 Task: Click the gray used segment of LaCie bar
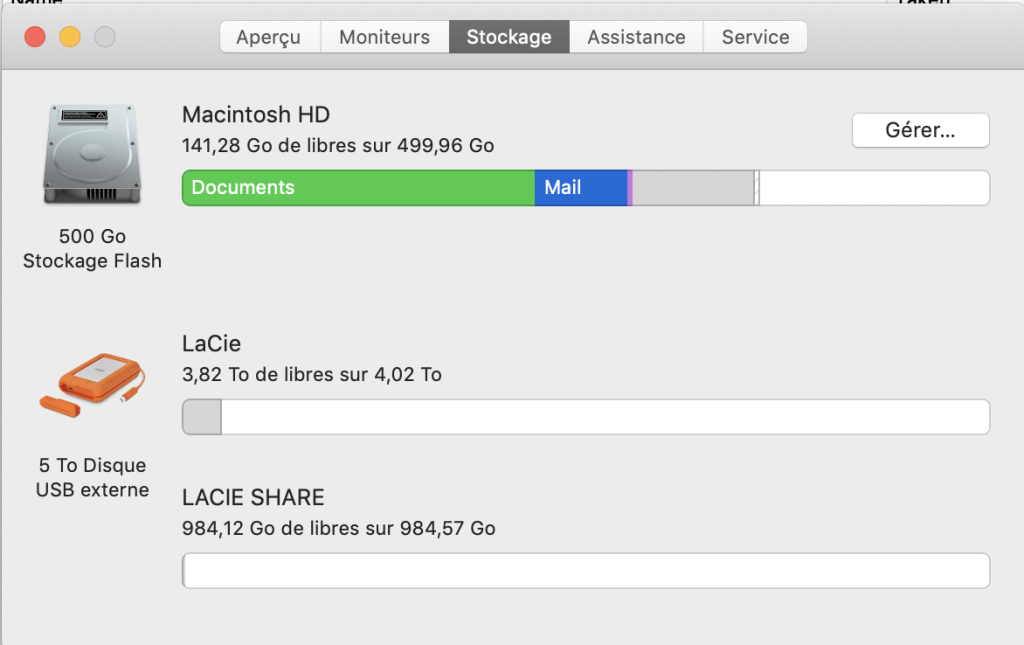coord(202,417)
